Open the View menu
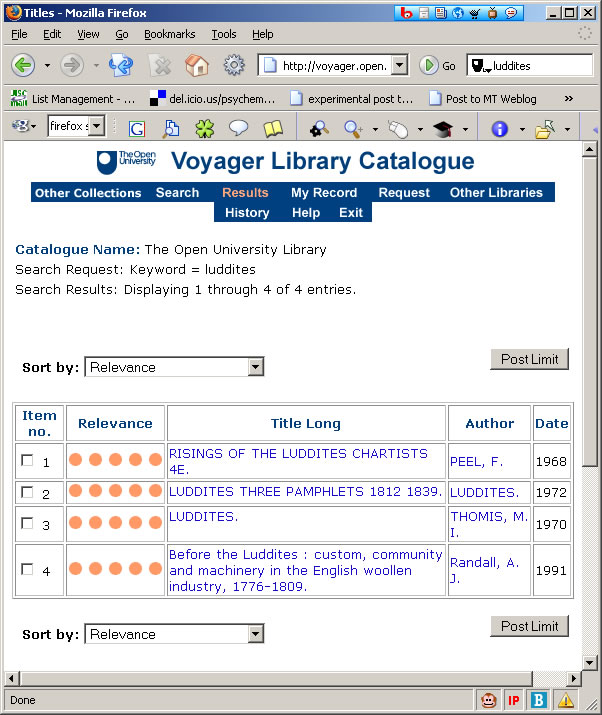 (88, 34)
